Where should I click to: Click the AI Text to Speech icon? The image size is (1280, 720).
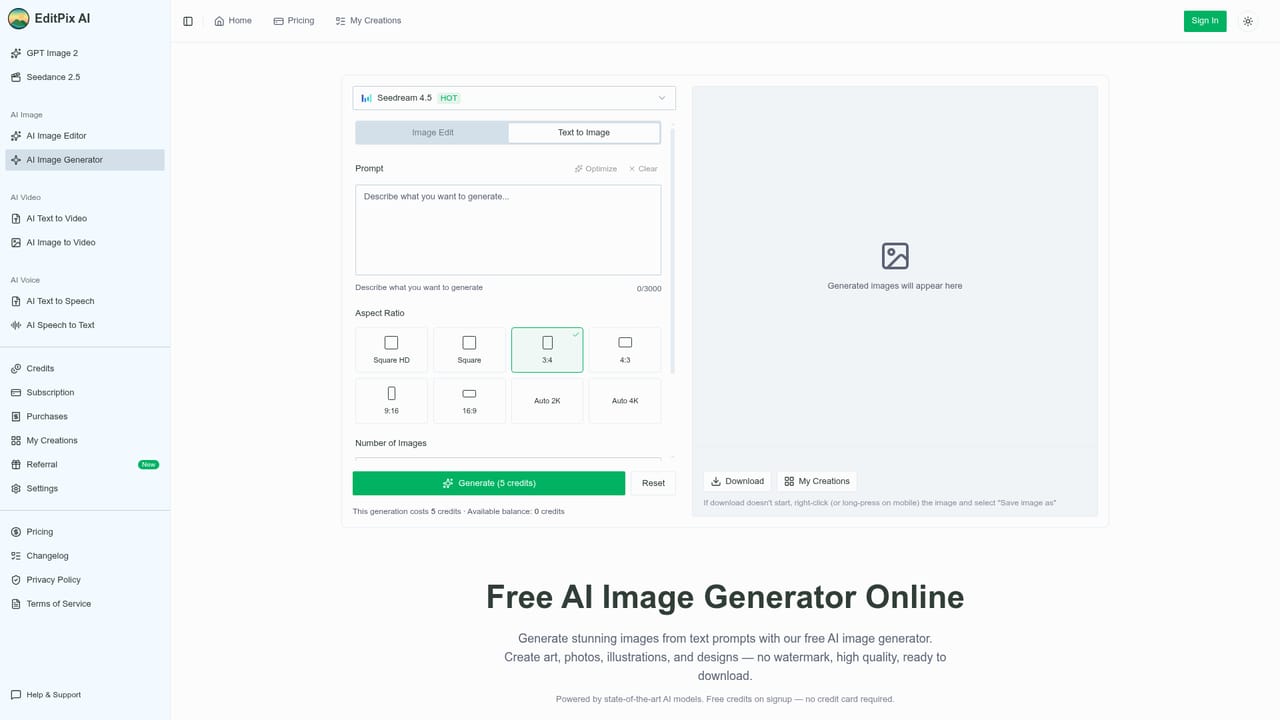[x=16, y=301]
